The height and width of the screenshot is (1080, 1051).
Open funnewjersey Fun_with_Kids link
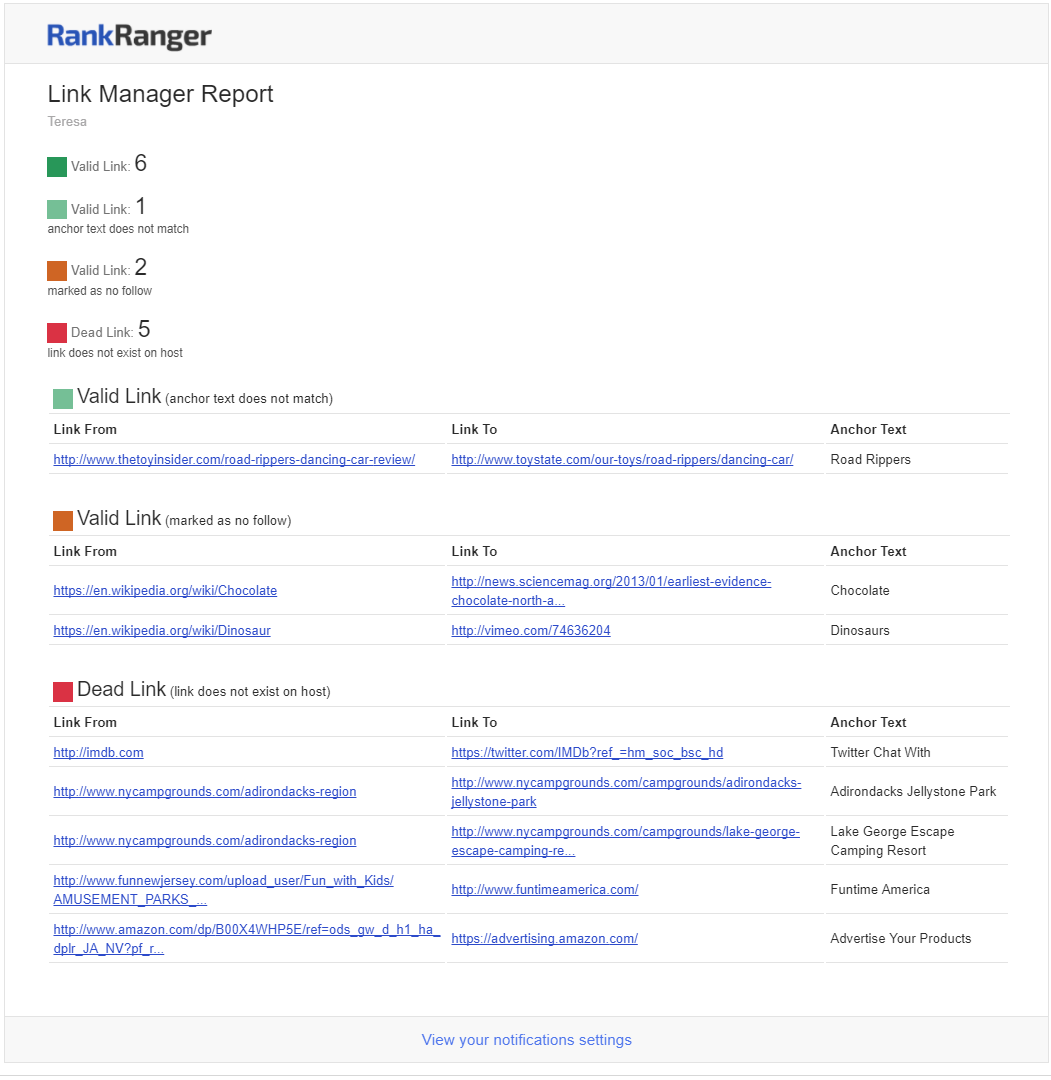click(224, 890)
